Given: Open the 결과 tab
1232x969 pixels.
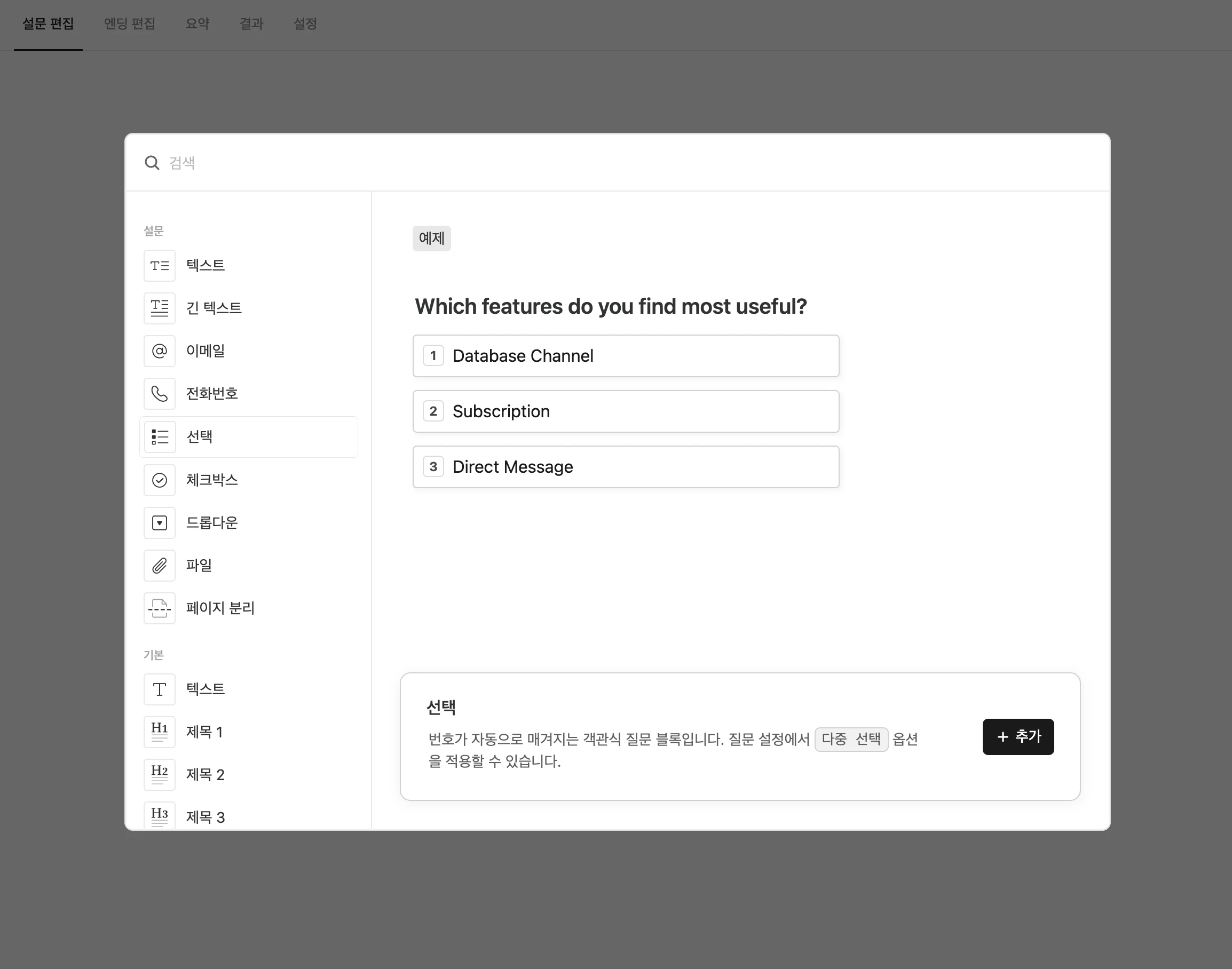Looking at the screenshot, I should click(251, 24).
